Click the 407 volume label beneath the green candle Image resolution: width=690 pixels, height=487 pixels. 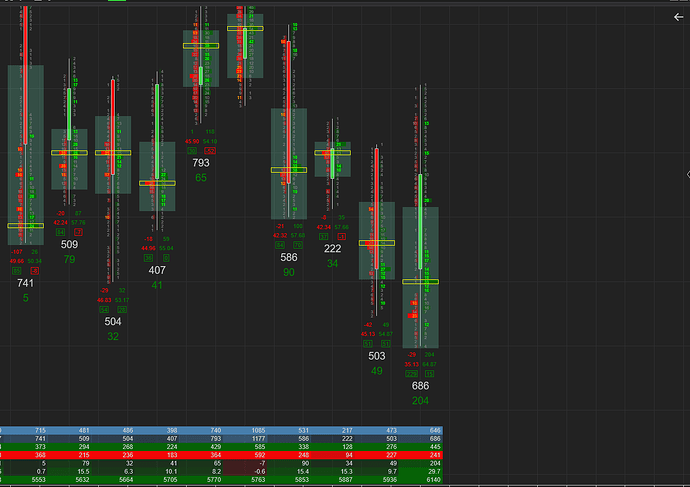157,270
